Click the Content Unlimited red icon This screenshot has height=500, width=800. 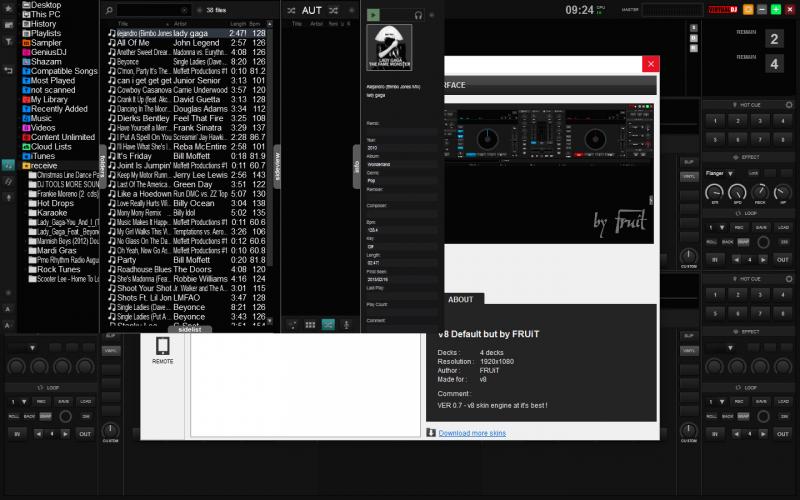coord(26,137)
